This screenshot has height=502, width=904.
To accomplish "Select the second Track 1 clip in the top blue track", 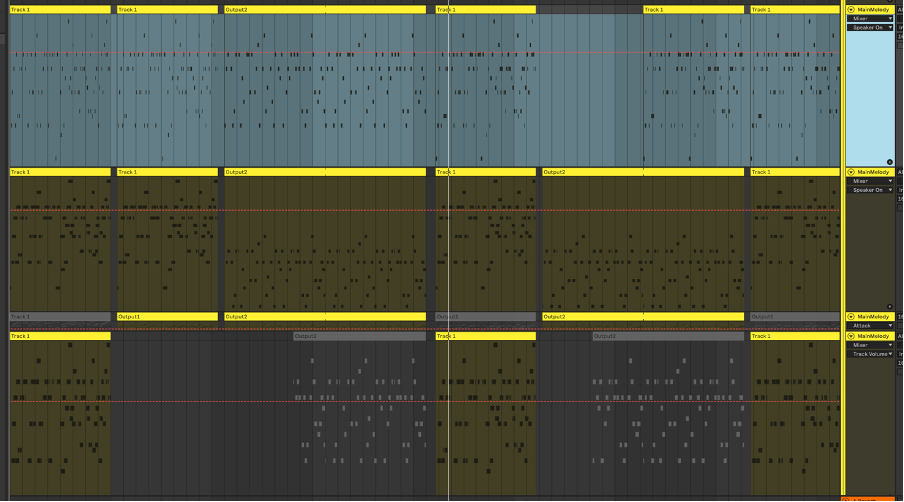I will pos(167,10).
